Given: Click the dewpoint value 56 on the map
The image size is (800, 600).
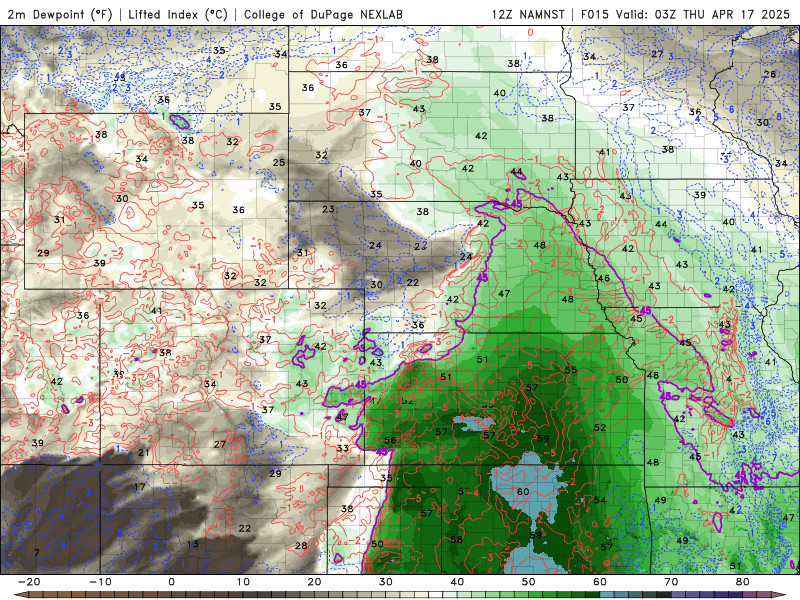Looking at the screenshot, I should (390, 440).
